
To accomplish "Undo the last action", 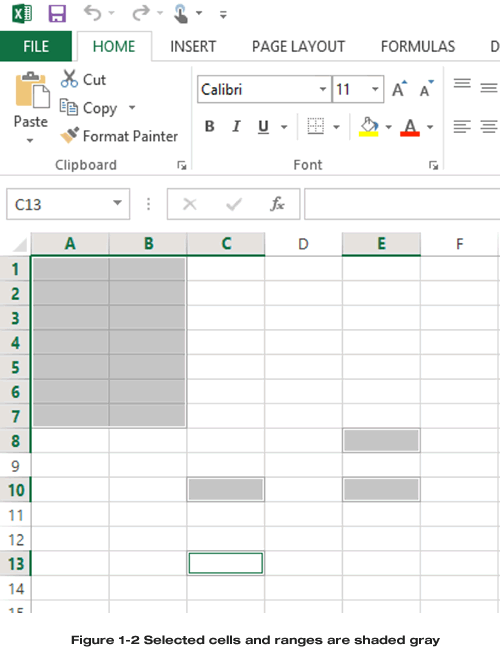I will point(93,13).
